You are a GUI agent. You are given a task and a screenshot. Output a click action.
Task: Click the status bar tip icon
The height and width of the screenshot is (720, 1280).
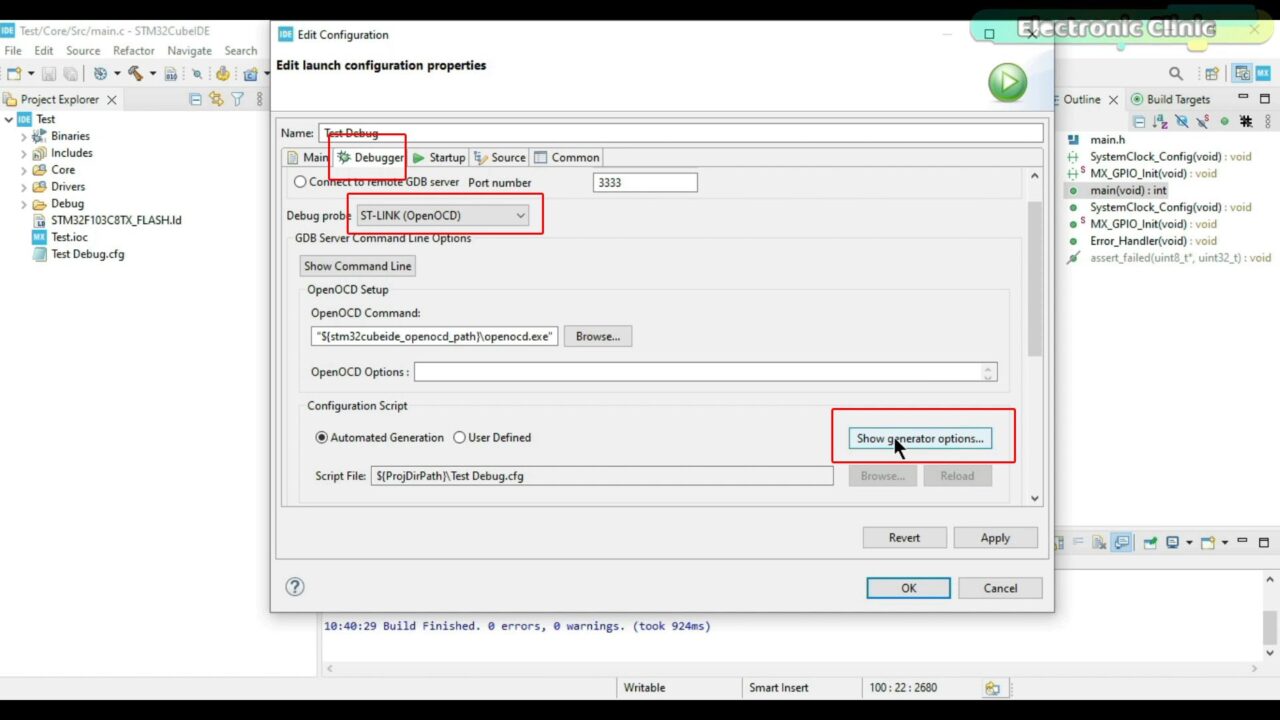coord(992,688)
